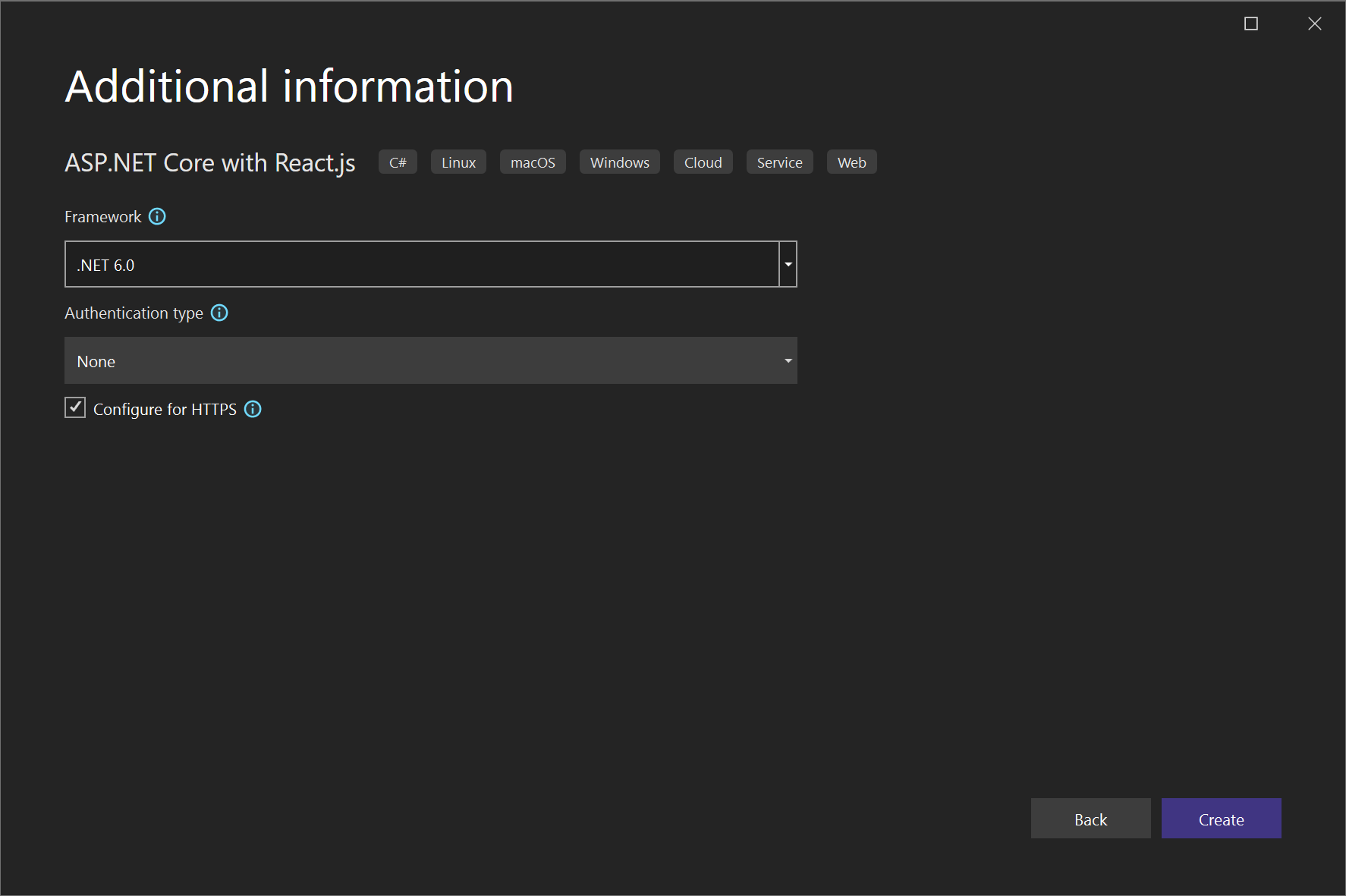1346x896 pixels.
Task: Click the Configure for HTTPS info icon
Action: click(x=253, y=409)
